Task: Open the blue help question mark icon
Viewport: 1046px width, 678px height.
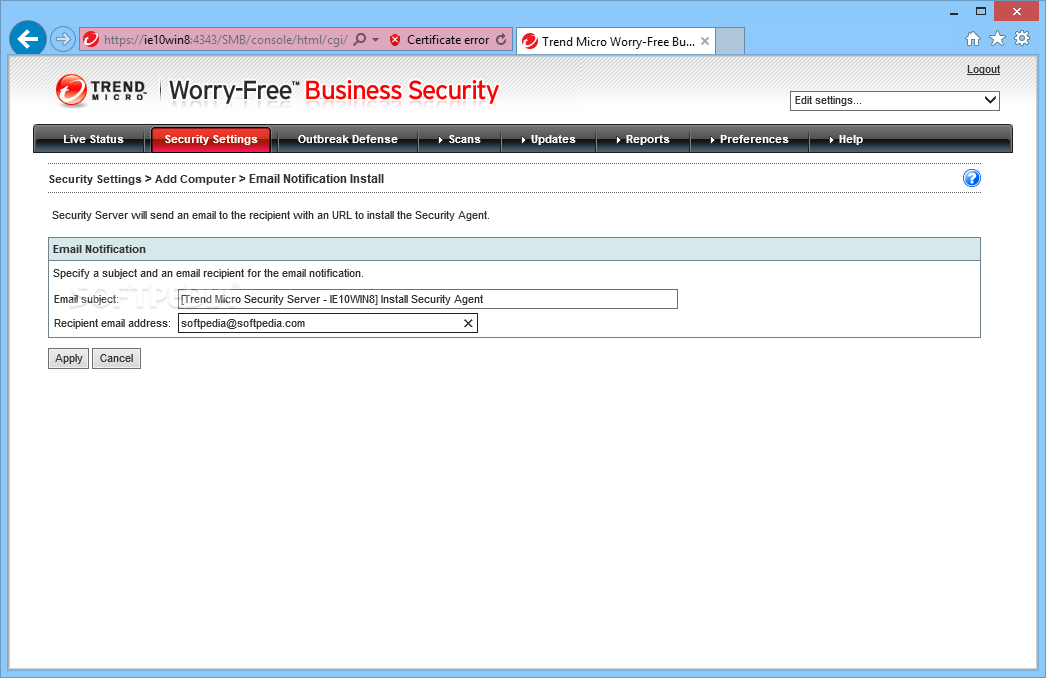Action: click(x=972, y=178)
